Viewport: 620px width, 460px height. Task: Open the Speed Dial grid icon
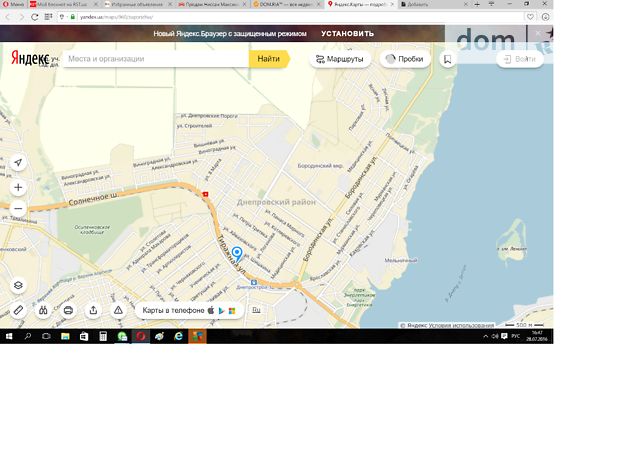point(48,17)
